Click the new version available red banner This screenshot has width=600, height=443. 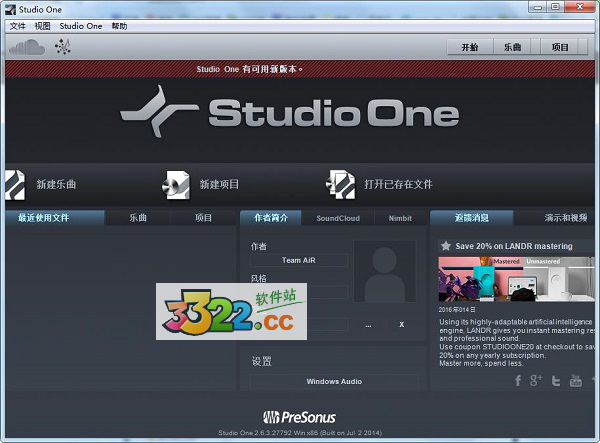pos(300,69)
